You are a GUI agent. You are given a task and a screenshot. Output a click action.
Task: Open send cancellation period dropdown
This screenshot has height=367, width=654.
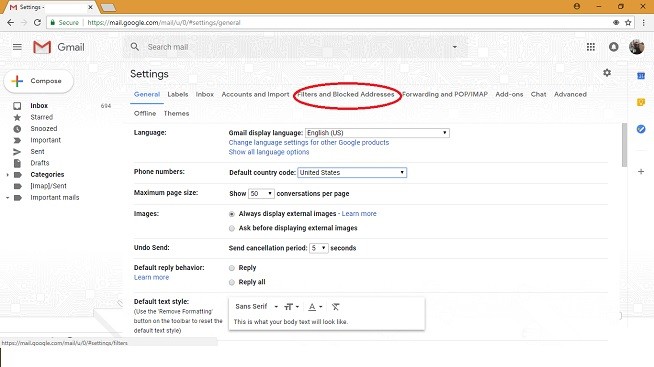coord(319,248)
